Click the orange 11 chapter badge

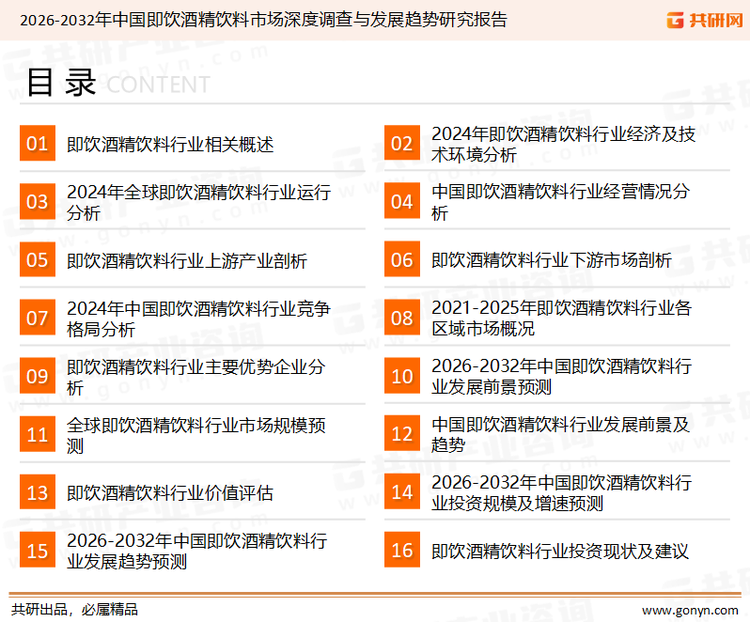click(x=37, y=434)
